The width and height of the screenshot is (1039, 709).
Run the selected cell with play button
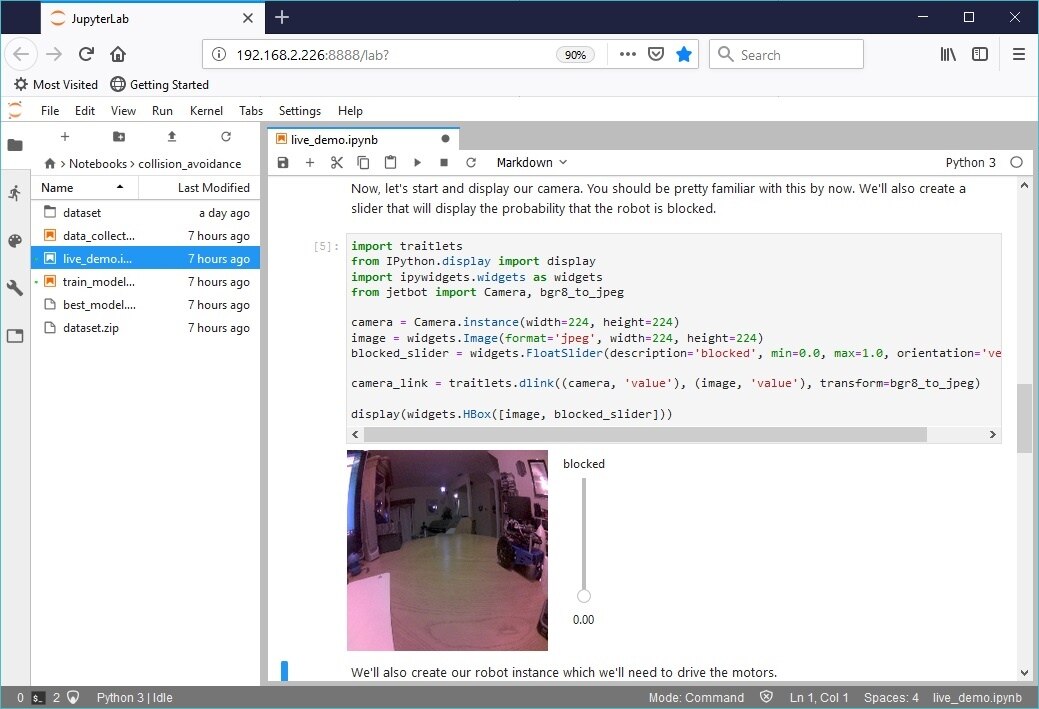pos(417,162)
